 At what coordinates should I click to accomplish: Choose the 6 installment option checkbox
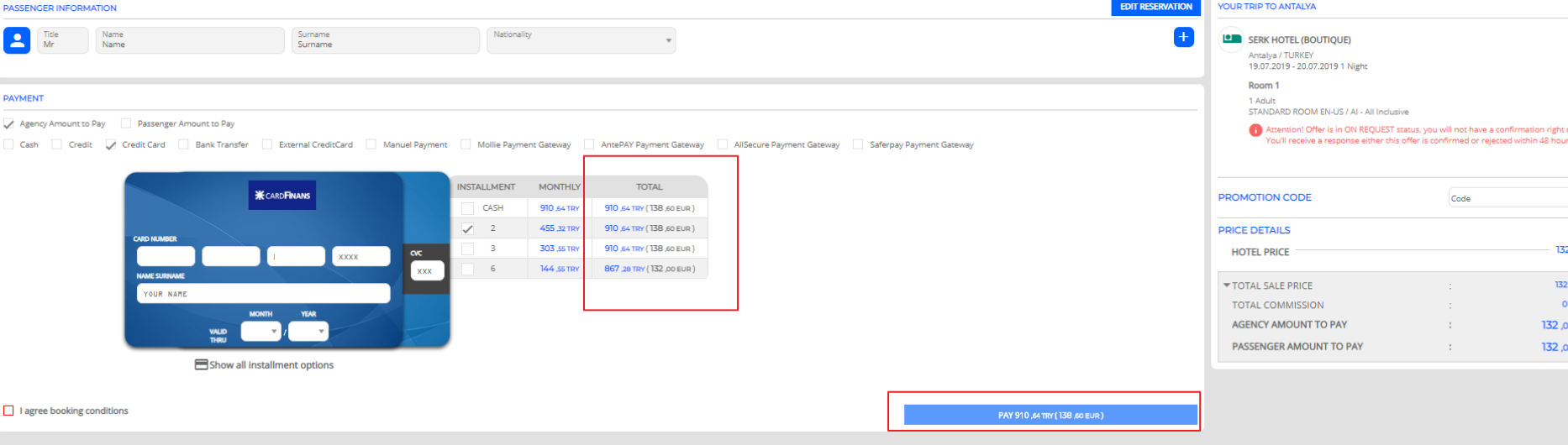[x=468, y=270]
